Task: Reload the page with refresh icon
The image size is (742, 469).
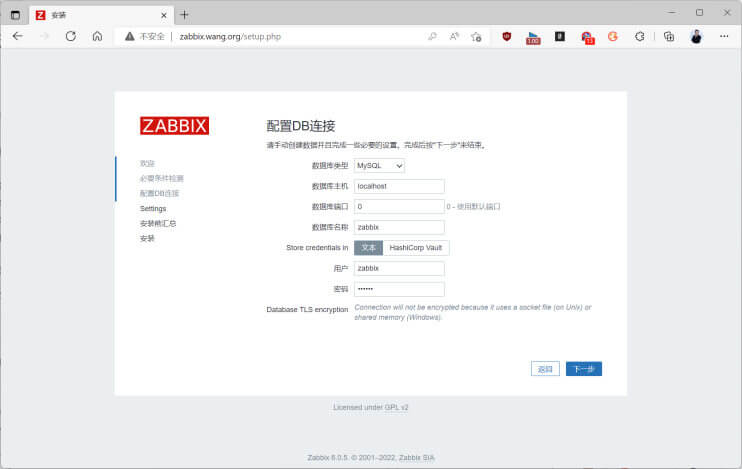Action: [x=71, y=36]
